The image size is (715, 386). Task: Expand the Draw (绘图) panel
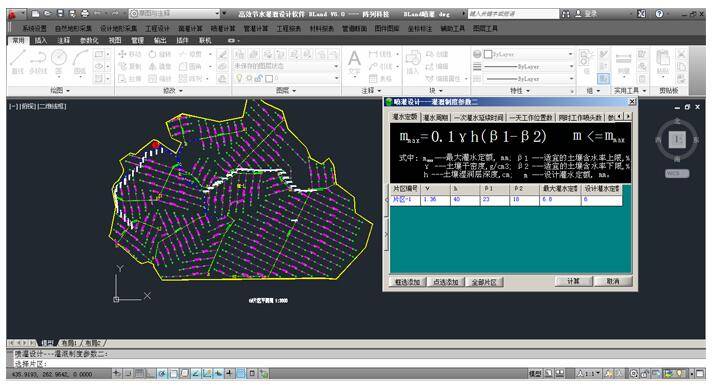60,91
